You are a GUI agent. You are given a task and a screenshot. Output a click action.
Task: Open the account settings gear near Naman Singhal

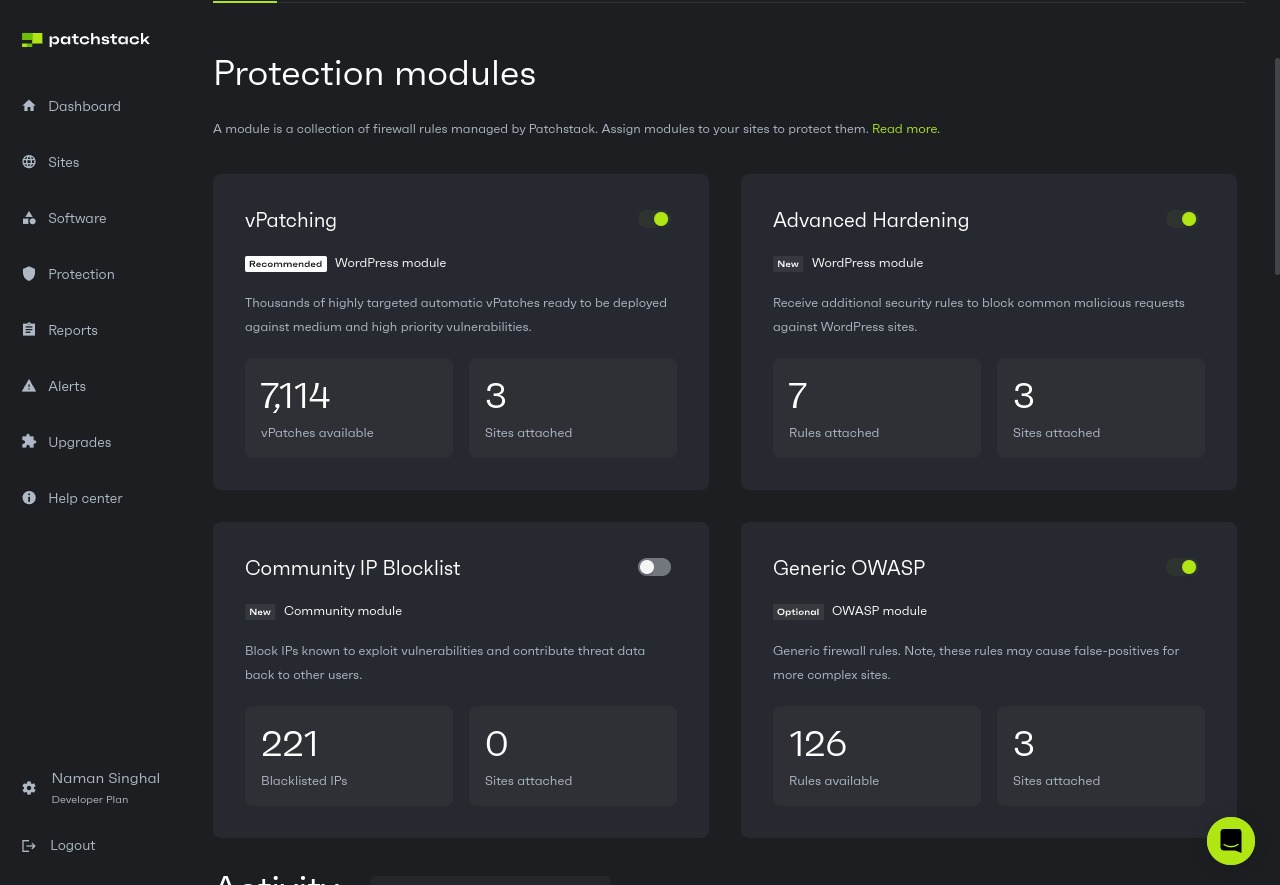point(29,788)
